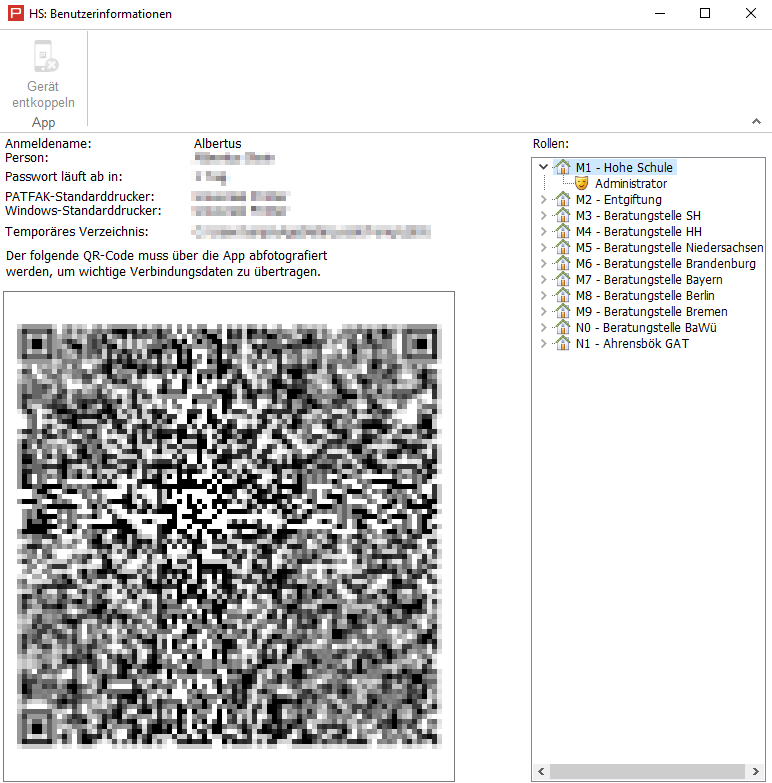The width and height of the screenshot is (772, 783).
Task: Select the M8 - Beratungsstelle Berlin role
Action: pos(645,296)
